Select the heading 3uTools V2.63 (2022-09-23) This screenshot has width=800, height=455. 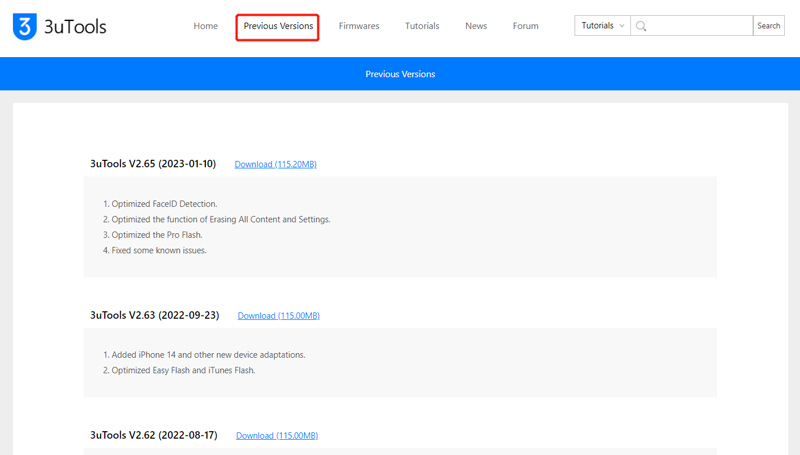[x=155, y=315]
